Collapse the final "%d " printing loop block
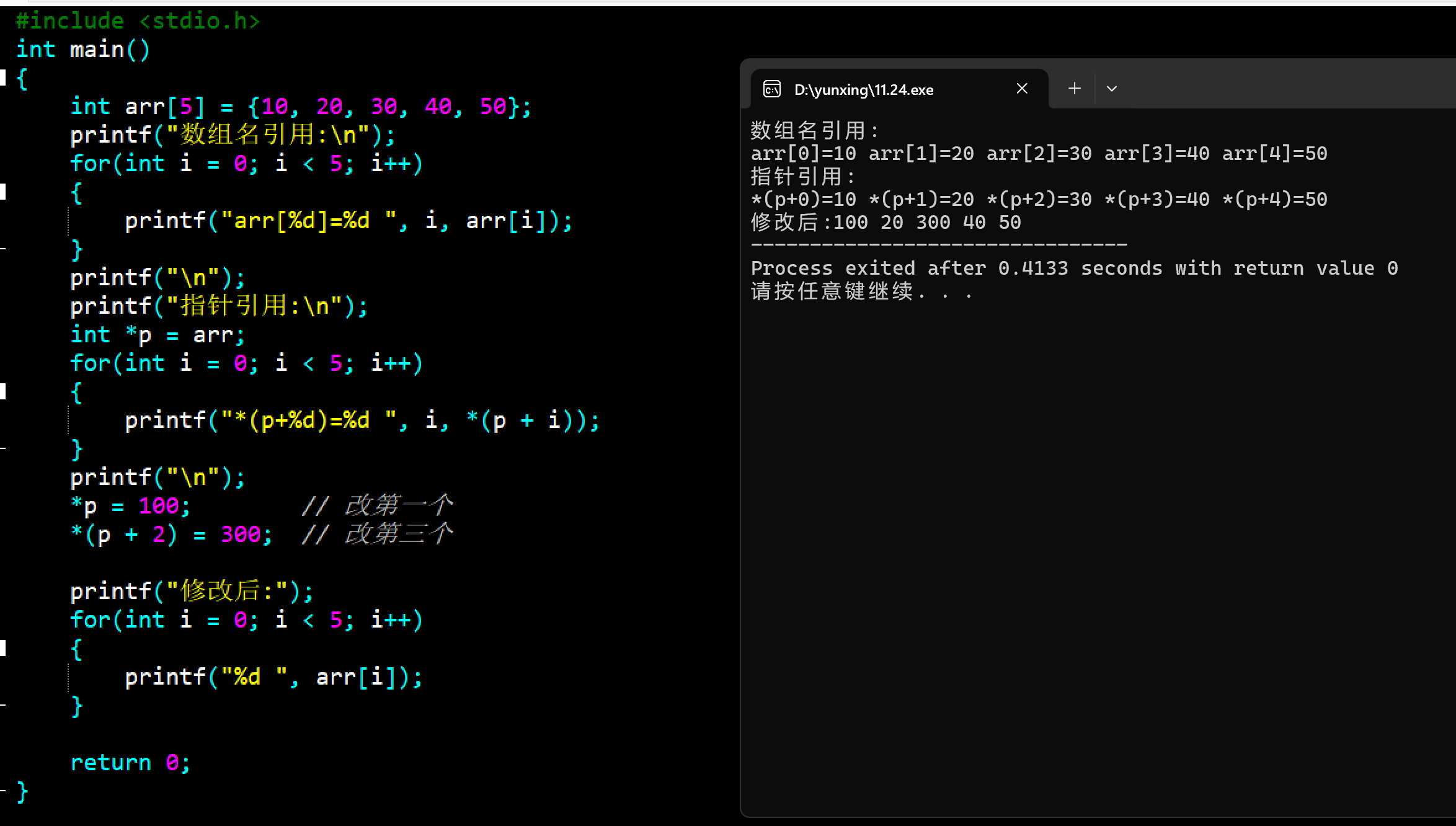 tap(3, 648)
